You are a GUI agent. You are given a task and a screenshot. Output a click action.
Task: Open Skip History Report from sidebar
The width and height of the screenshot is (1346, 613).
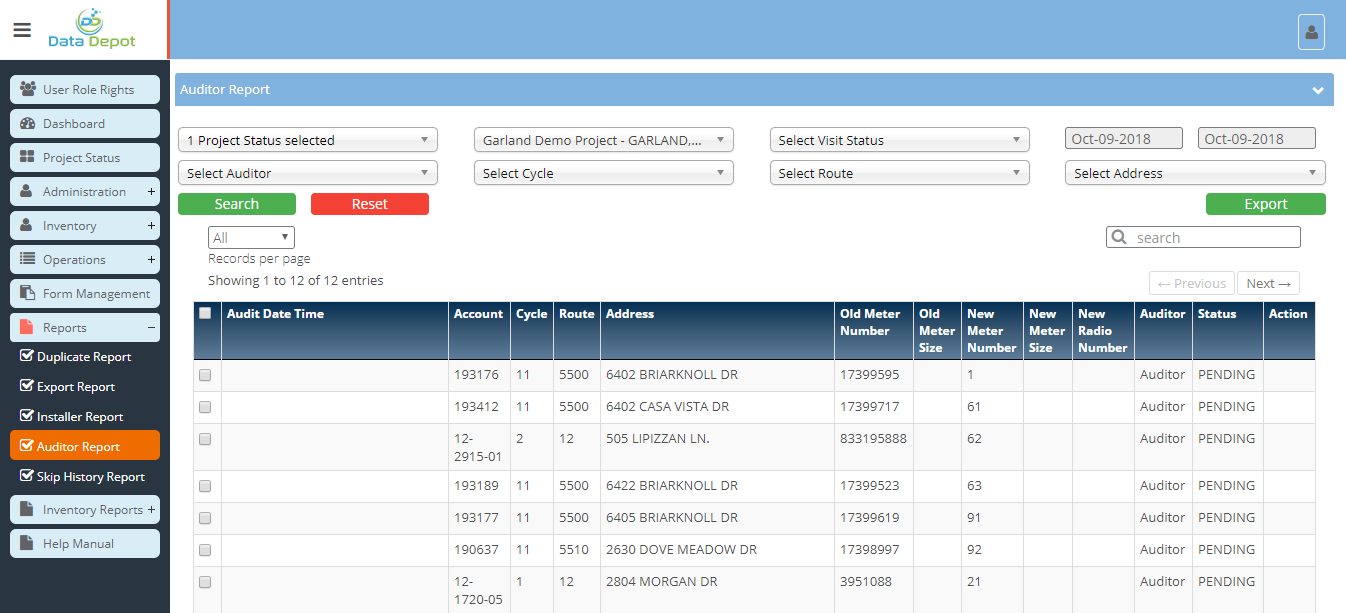coord(90,477)
